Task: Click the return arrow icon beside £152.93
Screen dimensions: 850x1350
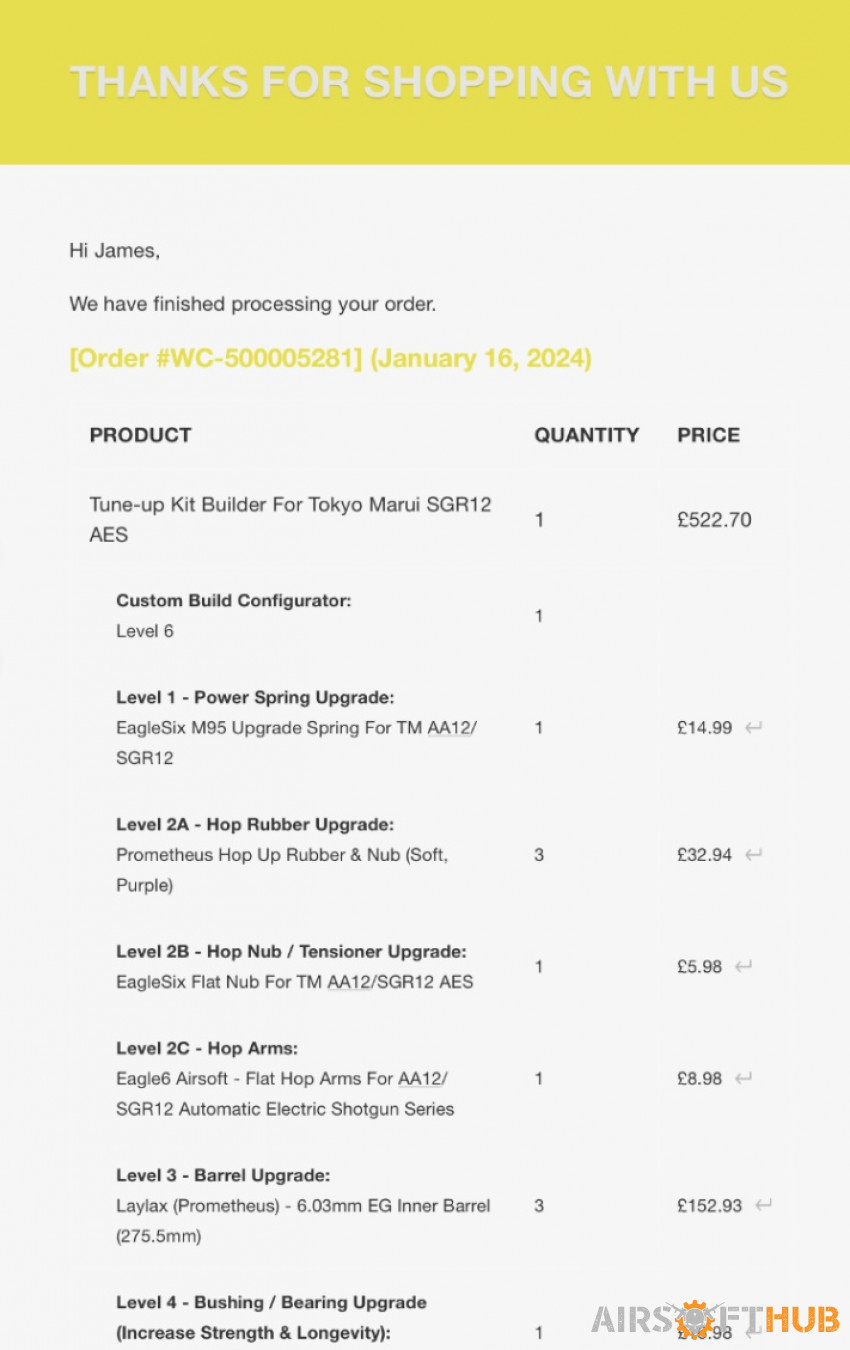Action: click(x=763, y=1206)
